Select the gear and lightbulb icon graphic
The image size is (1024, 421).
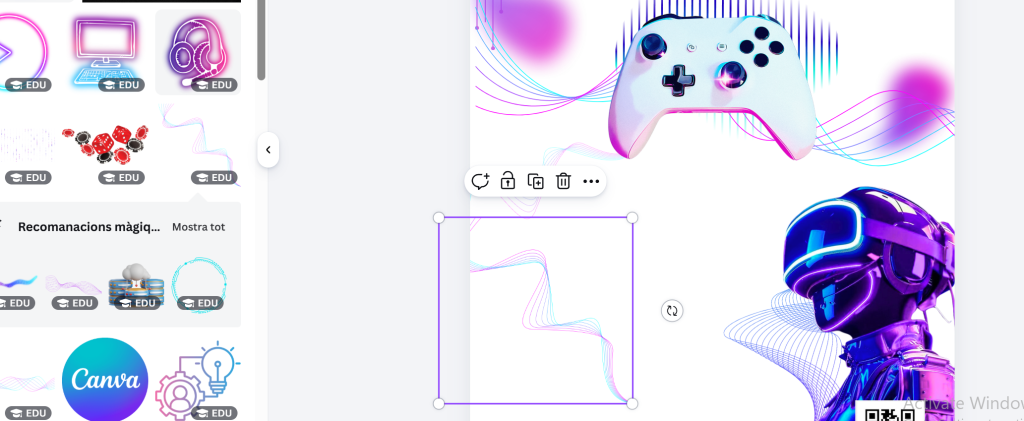point(198,380)
